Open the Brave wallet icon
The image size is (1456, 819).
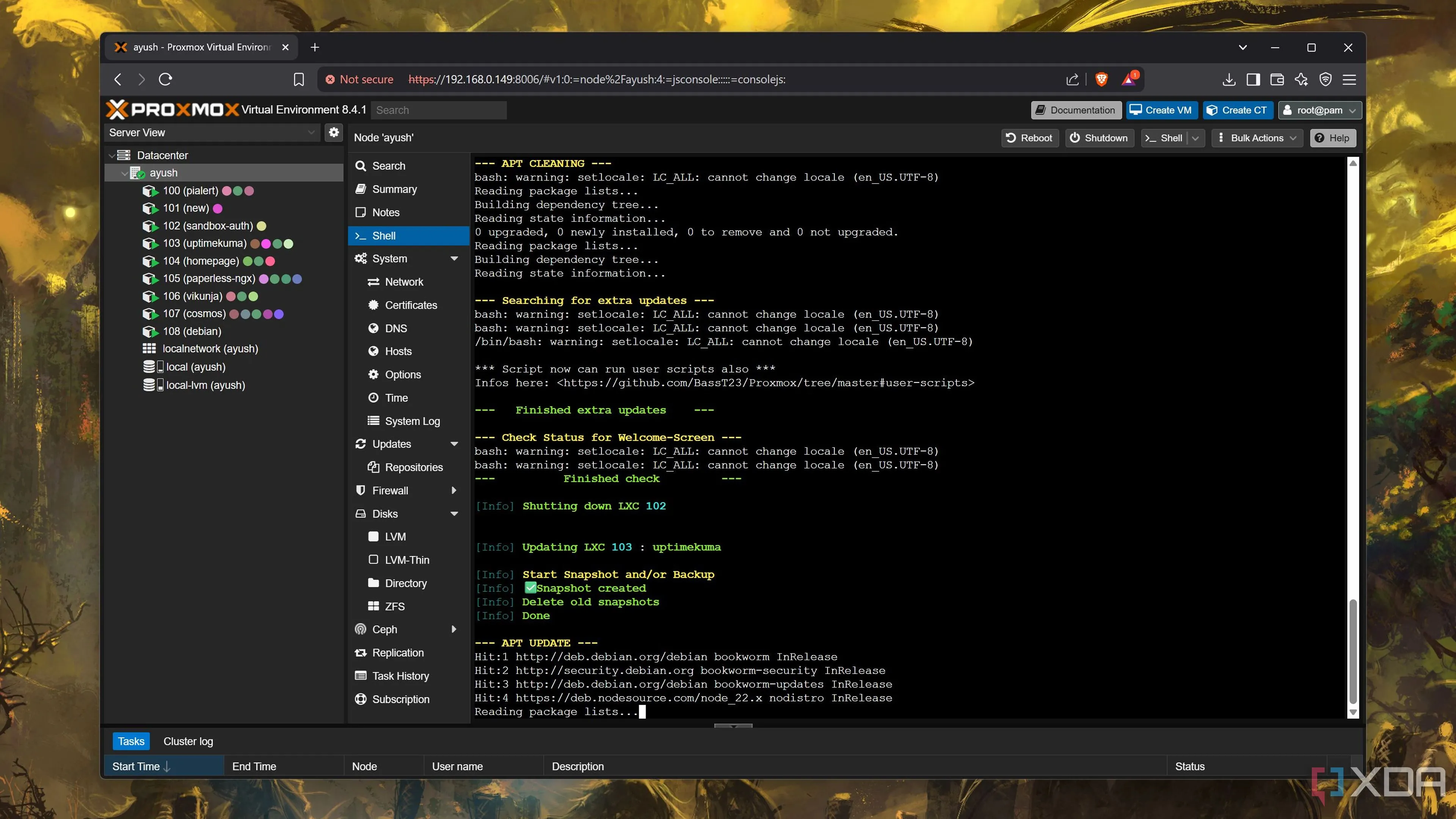click(1277, 80)
